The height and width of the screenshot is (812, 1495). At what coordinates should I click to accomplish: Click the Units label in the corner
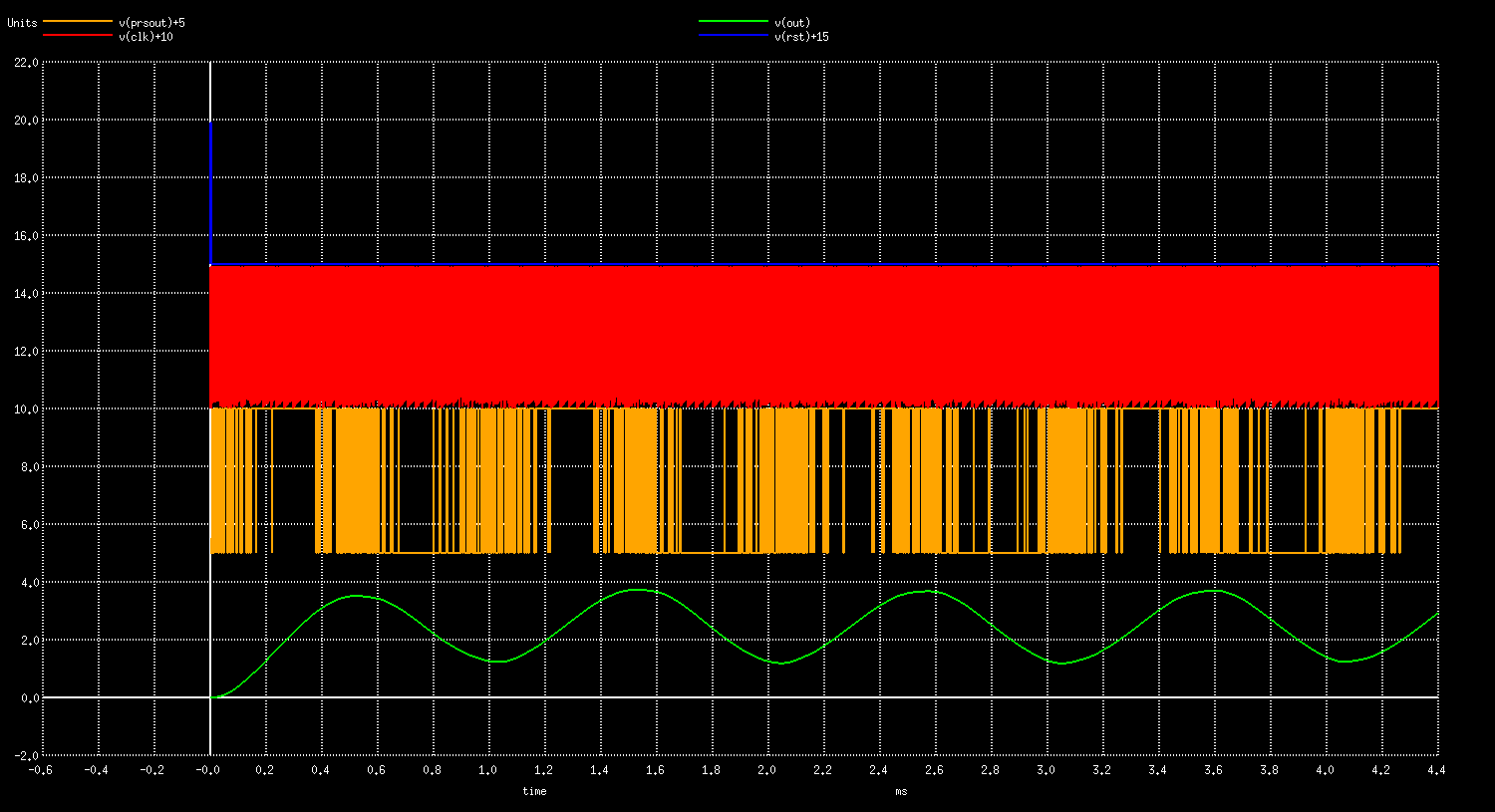(22, 22)
